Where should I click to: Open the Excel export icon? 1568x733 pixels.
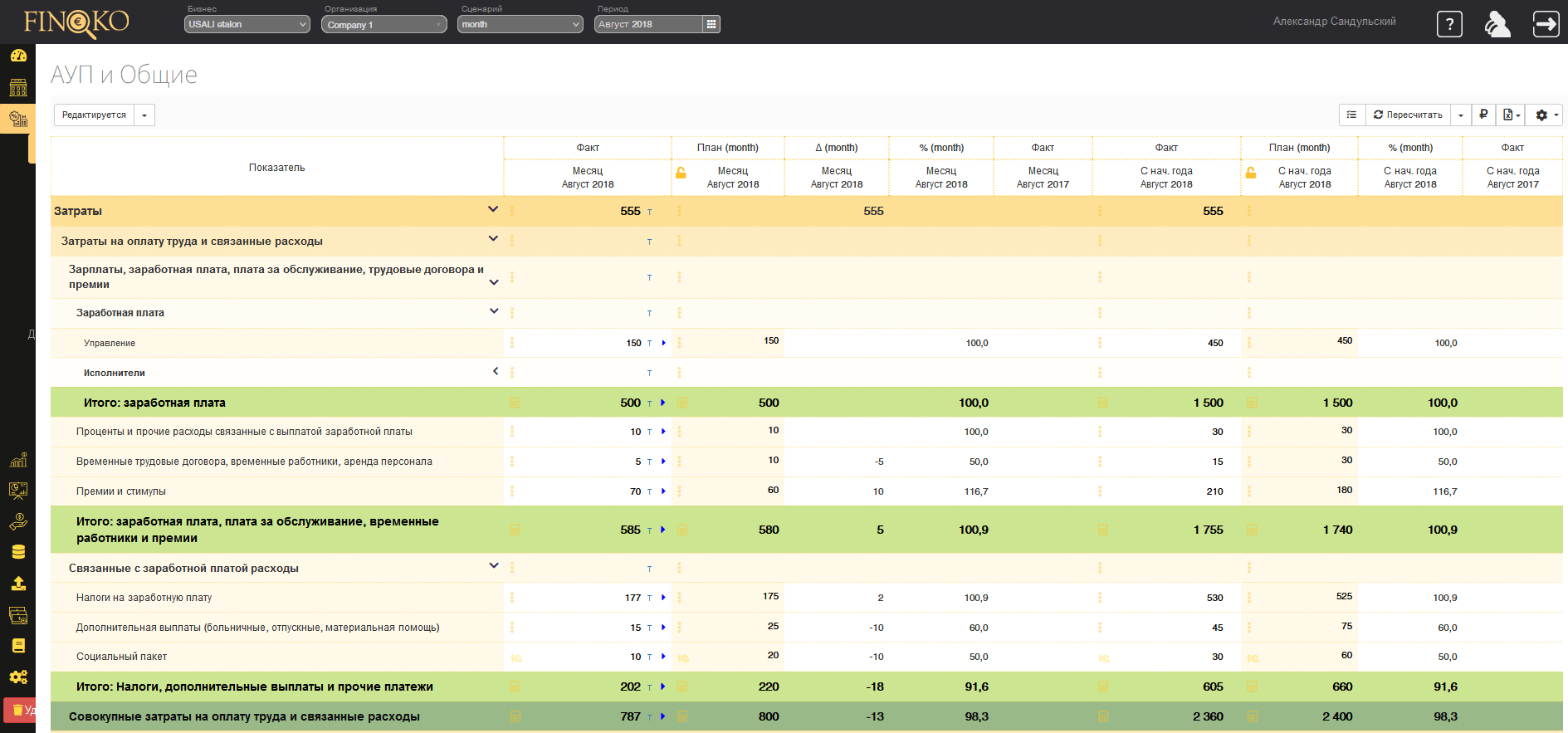click(x=1512, y=115)
